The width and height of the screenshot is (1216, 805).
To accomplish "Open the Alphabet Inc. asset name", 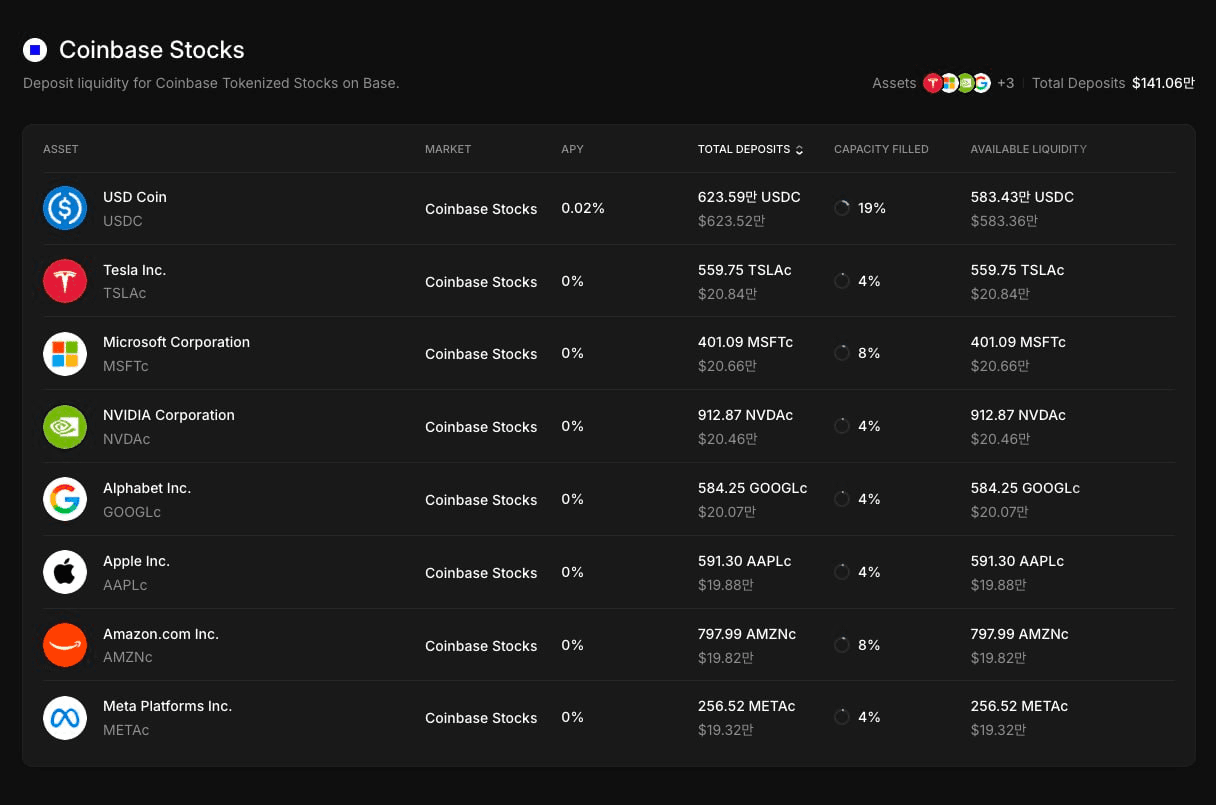I will point(147,488).
